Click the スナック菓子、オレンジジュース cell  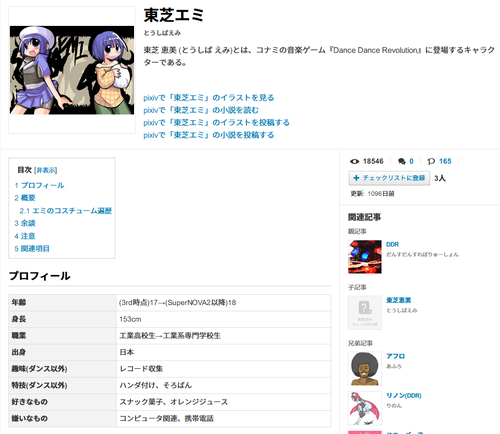point(224,402)
